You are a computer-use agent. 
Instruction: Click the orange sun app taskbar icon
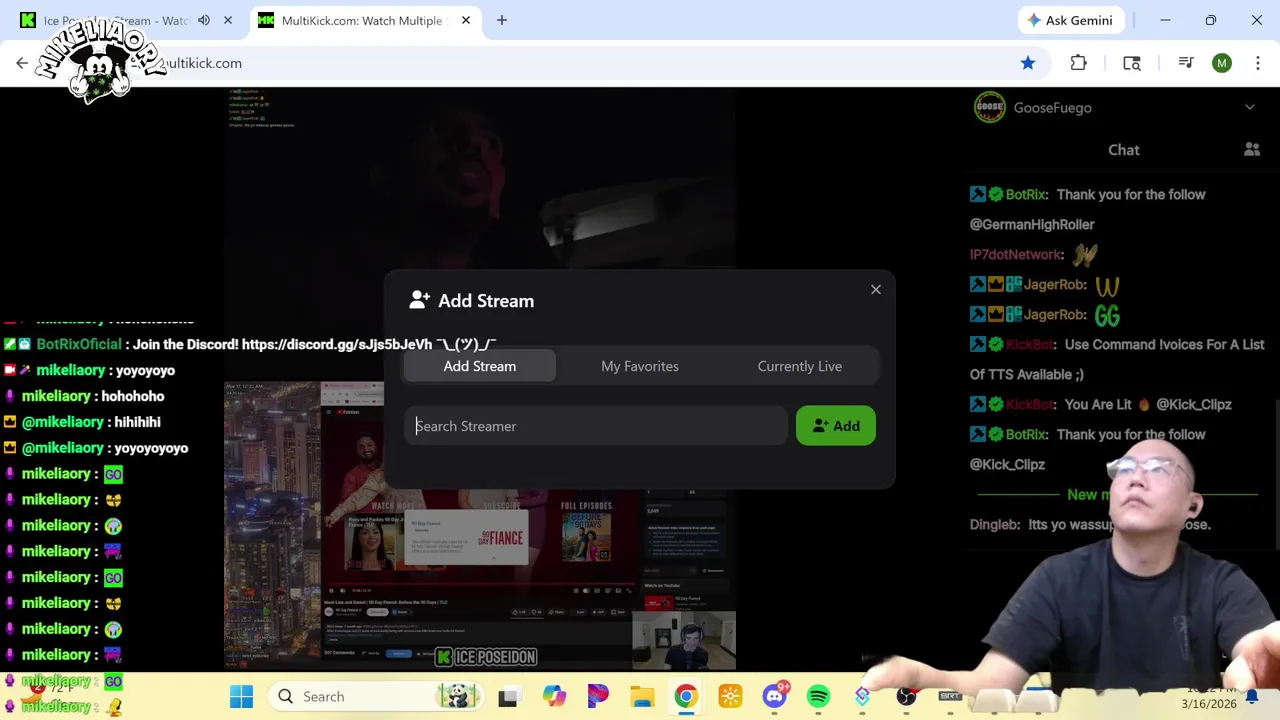pos(730,696)
